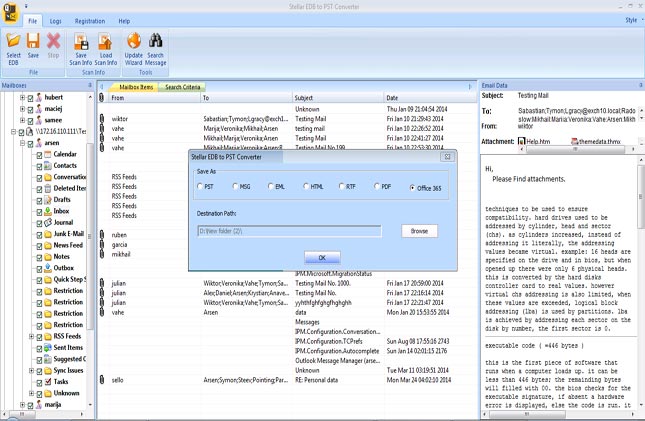The width and height of the screenshot is (645, 421).
Task: Select the PST save format
Action: 200,186
